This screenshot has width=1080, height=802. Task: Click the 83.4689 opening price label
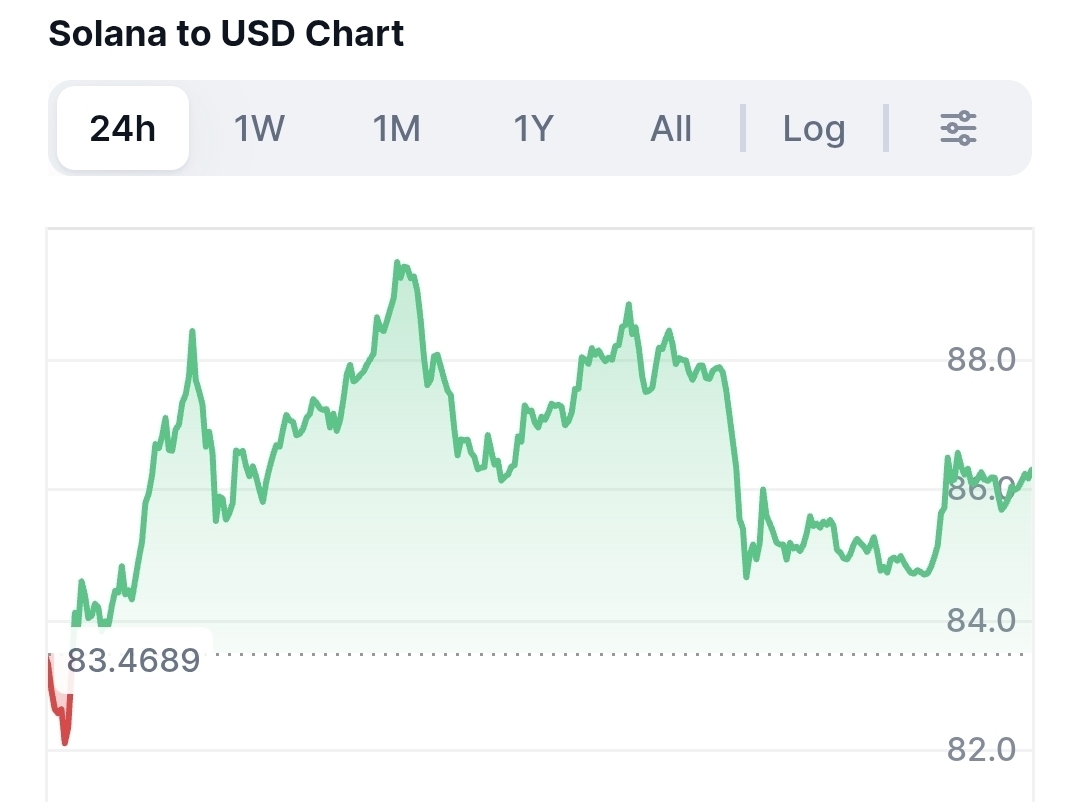tap(133, 661)
